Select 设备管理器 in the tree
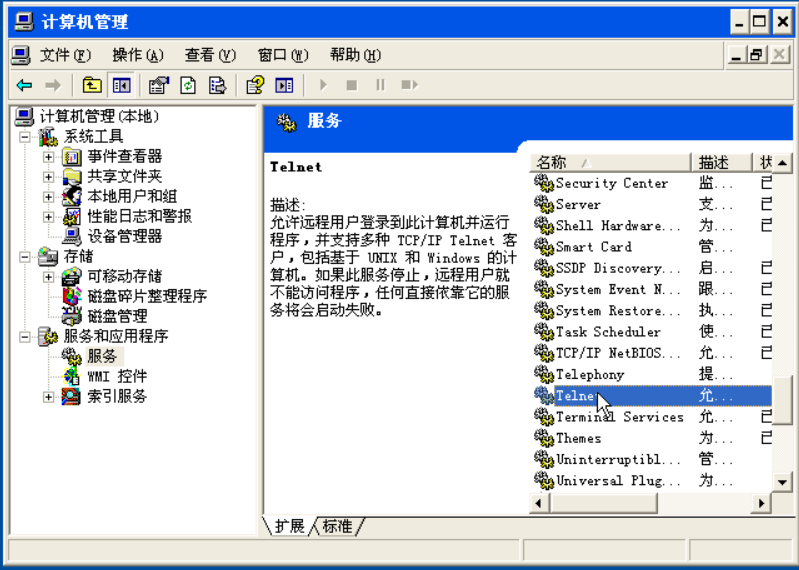This screenshot has width=799, height=570. tap(124, 236)
